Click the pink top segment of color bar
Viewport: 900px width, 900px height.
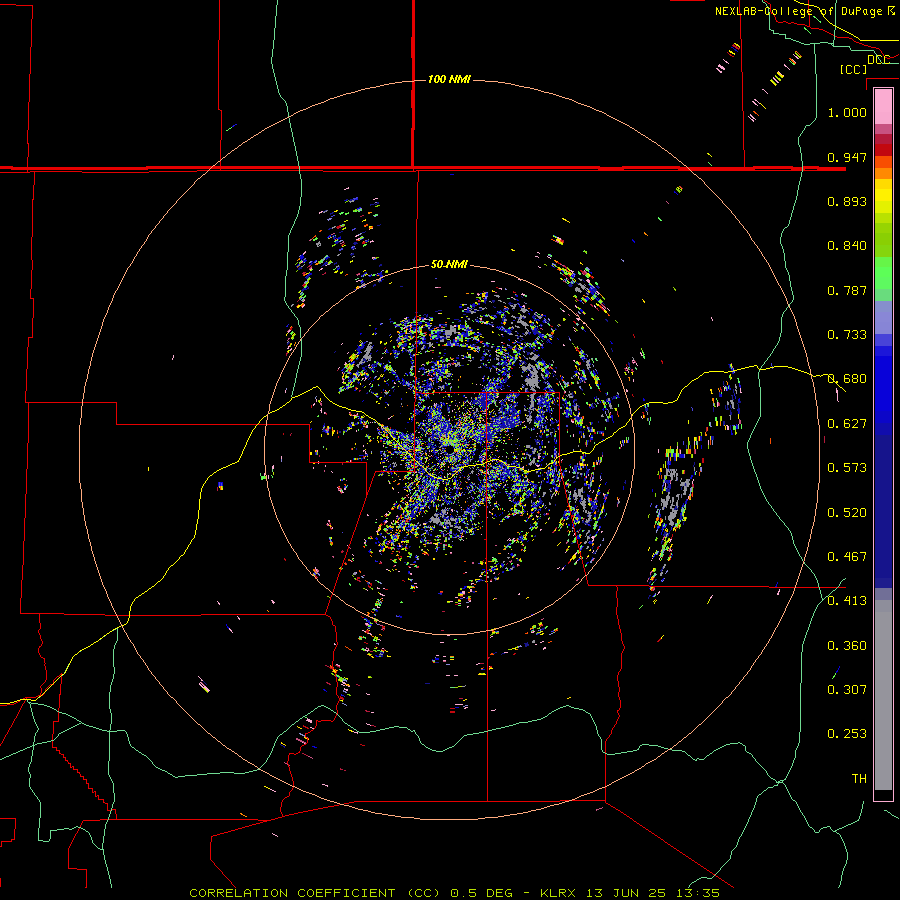pos(883,107)
